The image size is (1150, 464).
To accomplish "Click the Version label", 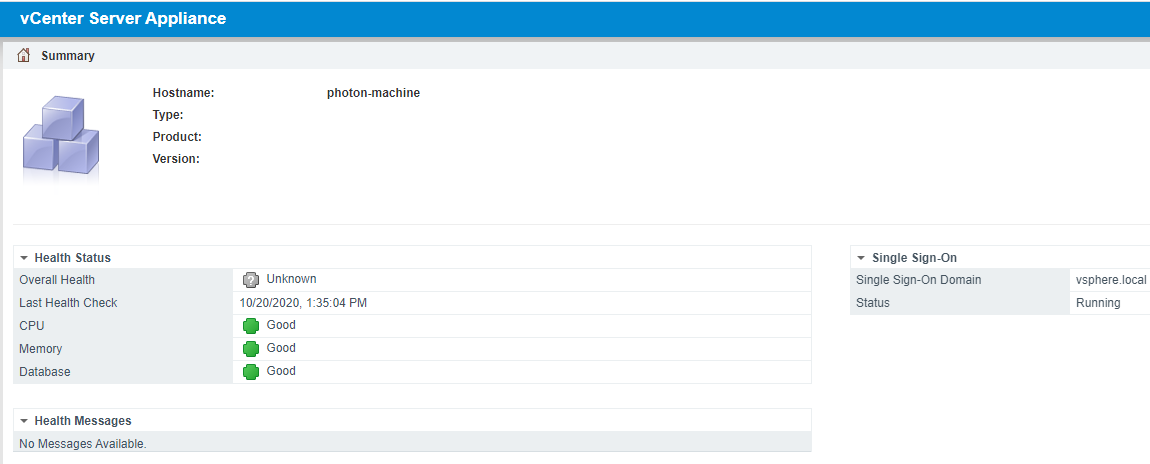I will 176,158.
